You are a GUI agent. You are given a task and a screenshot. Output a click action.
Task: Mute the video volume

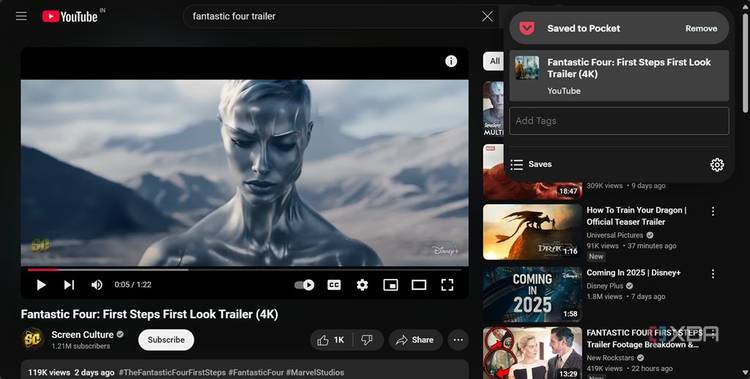point(97,285)
